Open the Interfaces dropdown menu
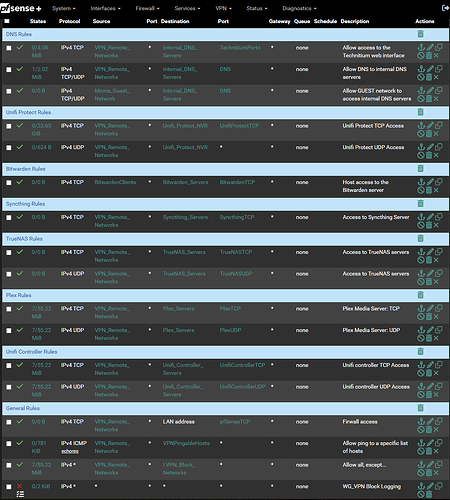450x500 pixels. point(105,8)
